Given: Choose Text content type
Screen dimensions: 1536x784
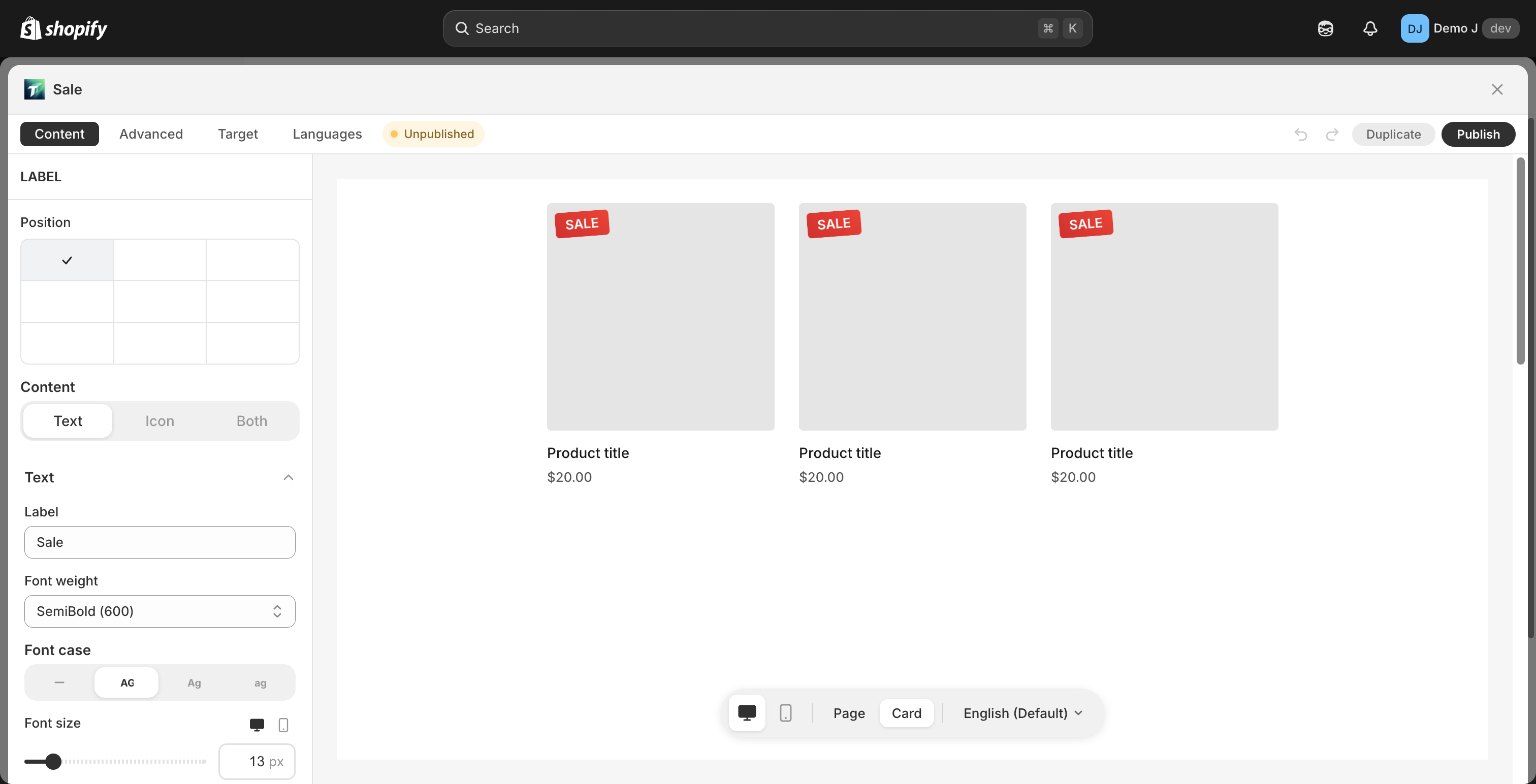Looking at the screenshot, I should click(x=68, y=421).
